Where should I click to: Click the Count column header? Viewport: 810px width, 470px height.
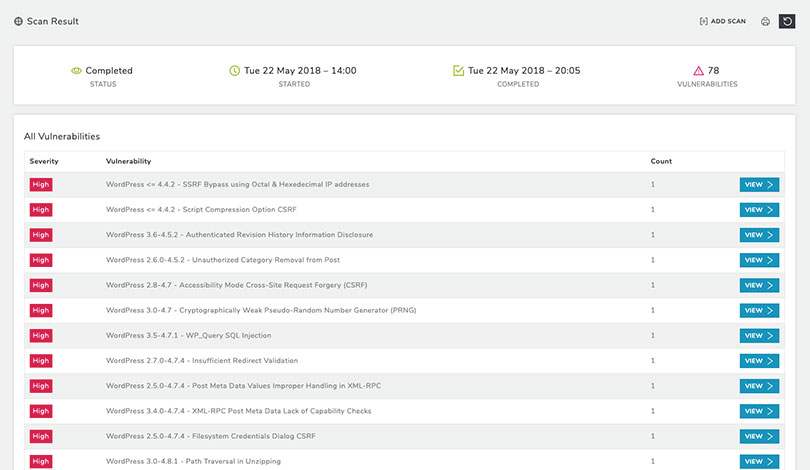pyautogui.click(x=661, y=161)
